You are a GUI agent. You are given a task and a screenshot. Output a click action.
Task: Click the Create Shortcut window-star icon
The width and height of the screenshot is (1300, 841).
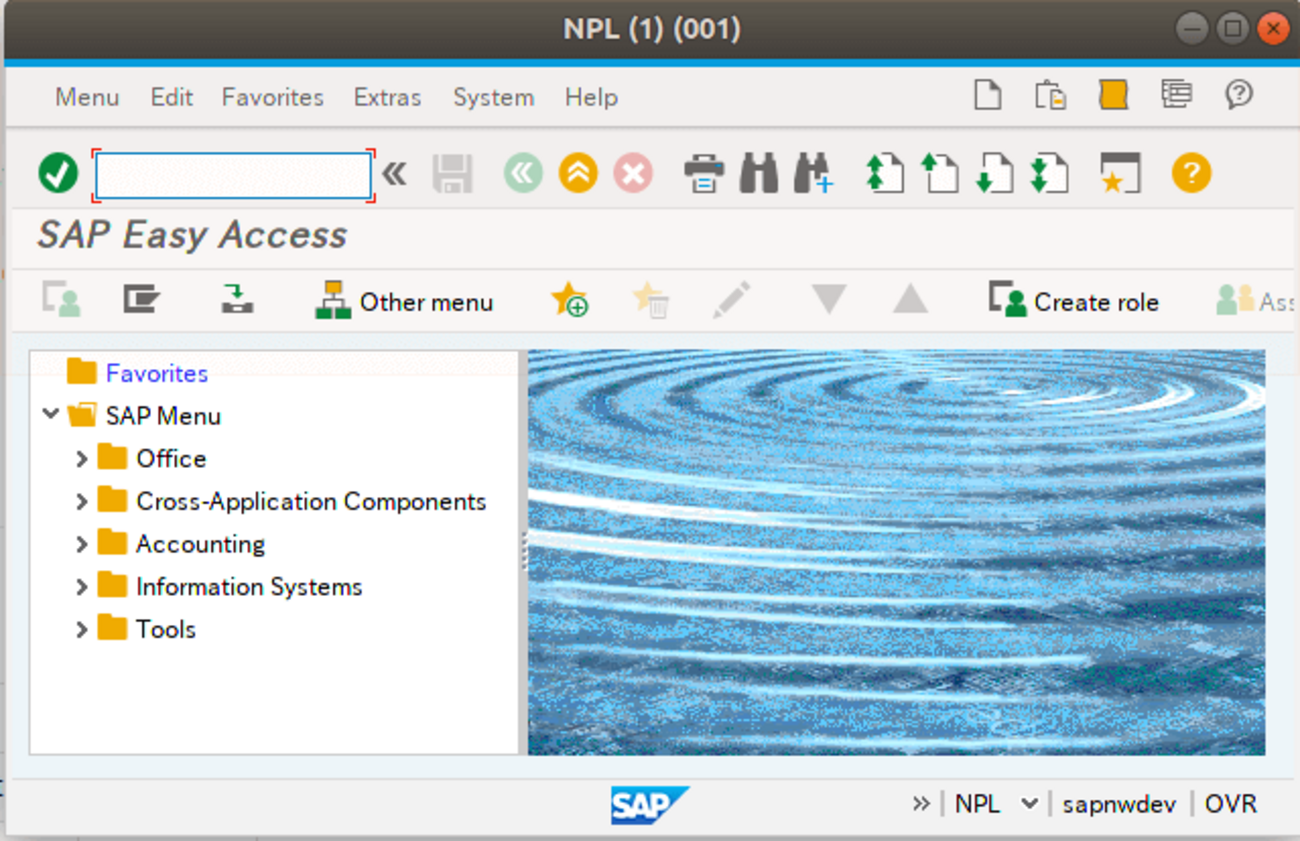pos(1120,173)
